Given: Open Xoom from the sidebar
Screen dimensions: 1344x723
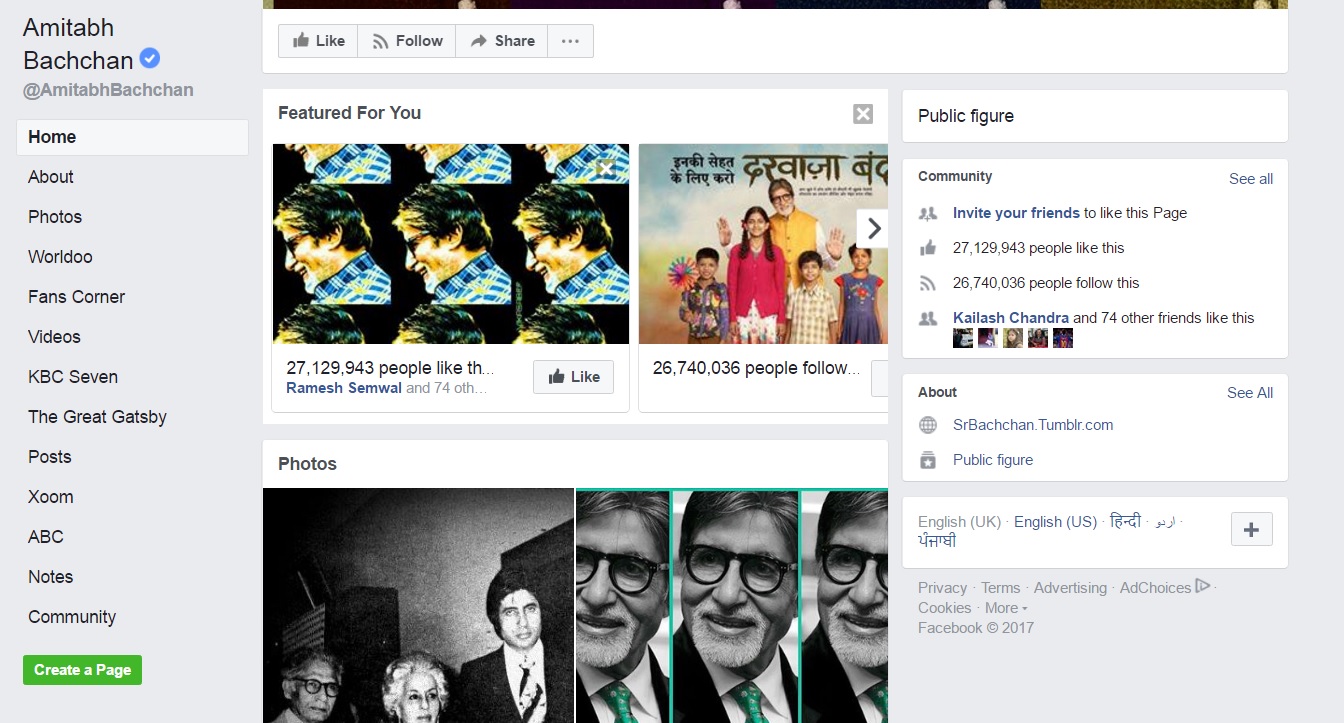Looking at the screenshot, I should click(x=51, y=497).
